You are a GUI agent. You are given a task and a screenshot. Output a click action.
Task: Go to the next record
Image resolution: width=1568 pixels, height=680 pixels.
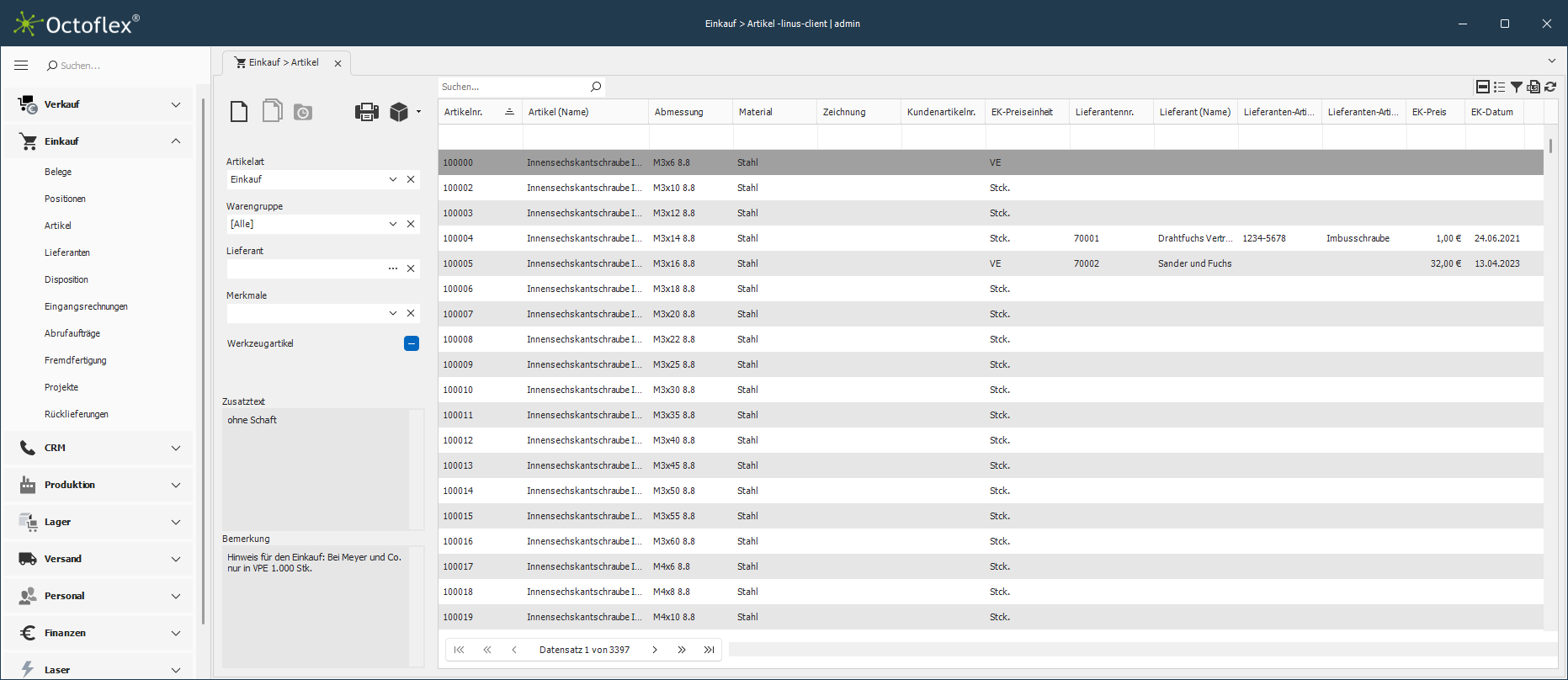coord(655,650)
